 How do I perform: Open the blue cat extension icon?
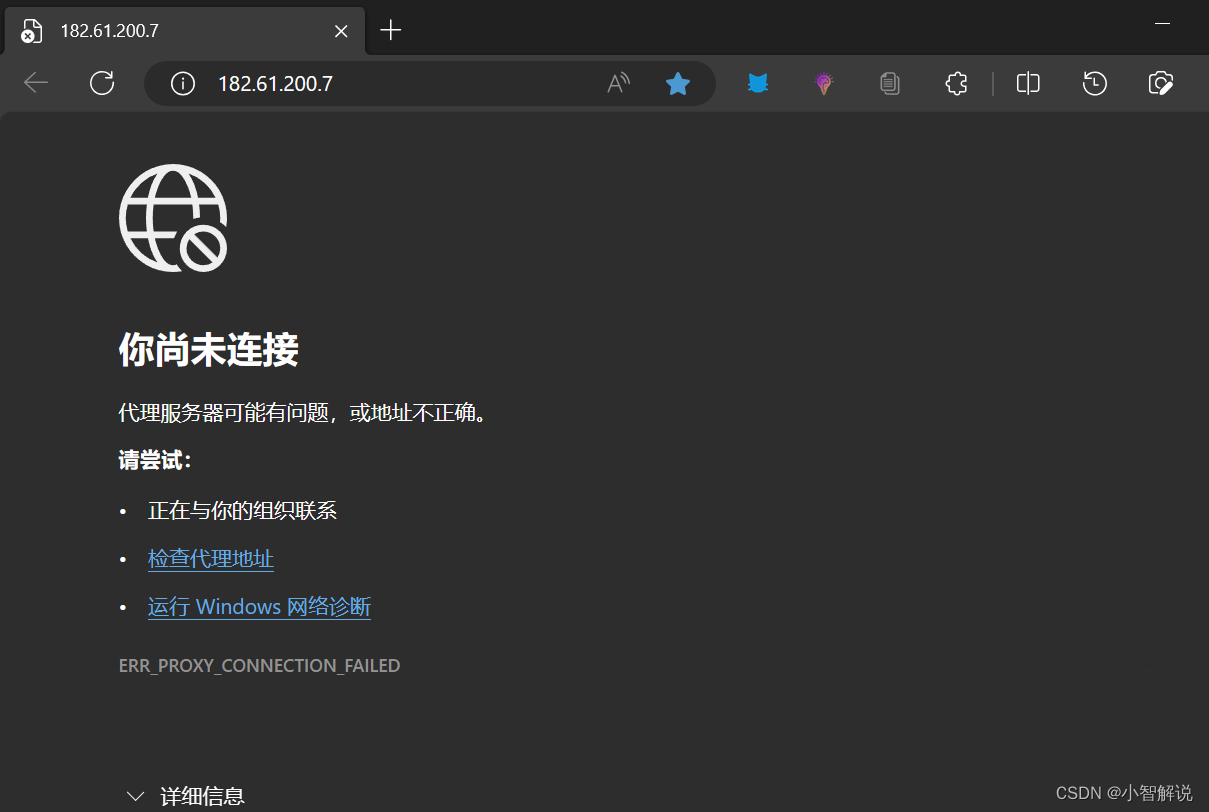pos(759,84)
